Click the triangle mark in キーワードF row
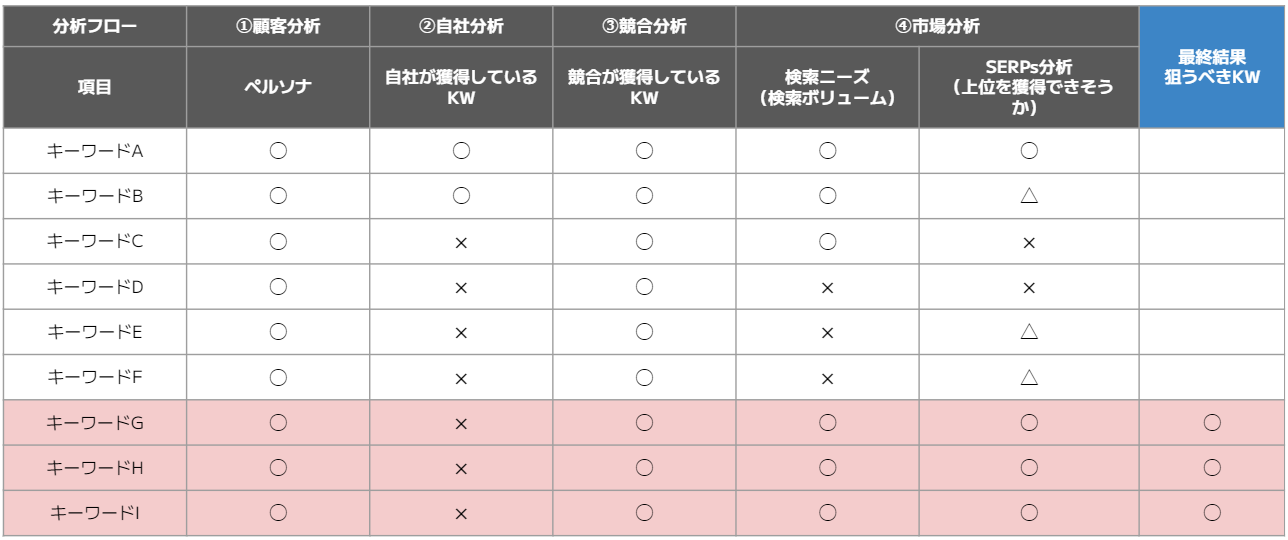Viewport: 1288px width, 540px height. tap(1028, 378)
